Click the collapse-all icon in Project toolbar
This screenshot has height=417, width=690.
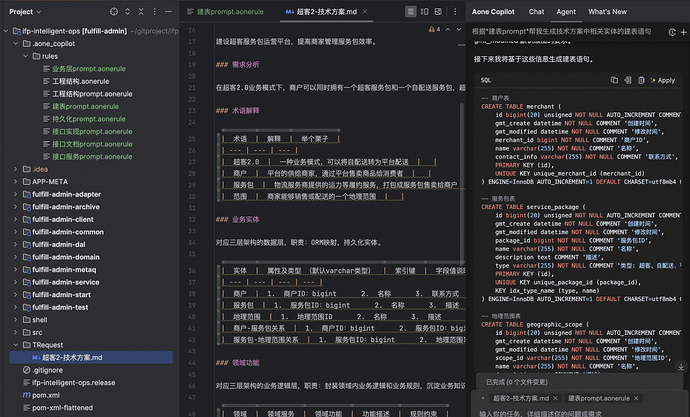pyautogui.click(x=141, y=12)
